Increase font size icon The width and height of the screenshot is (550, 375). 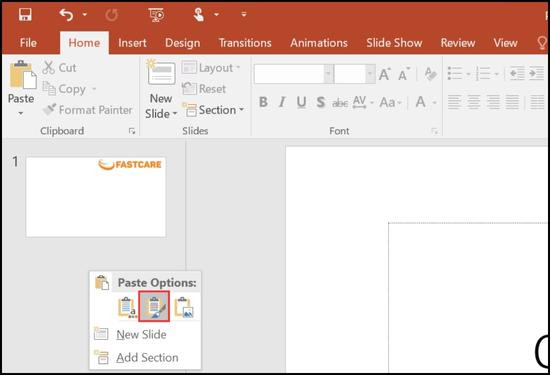point(384,74)
